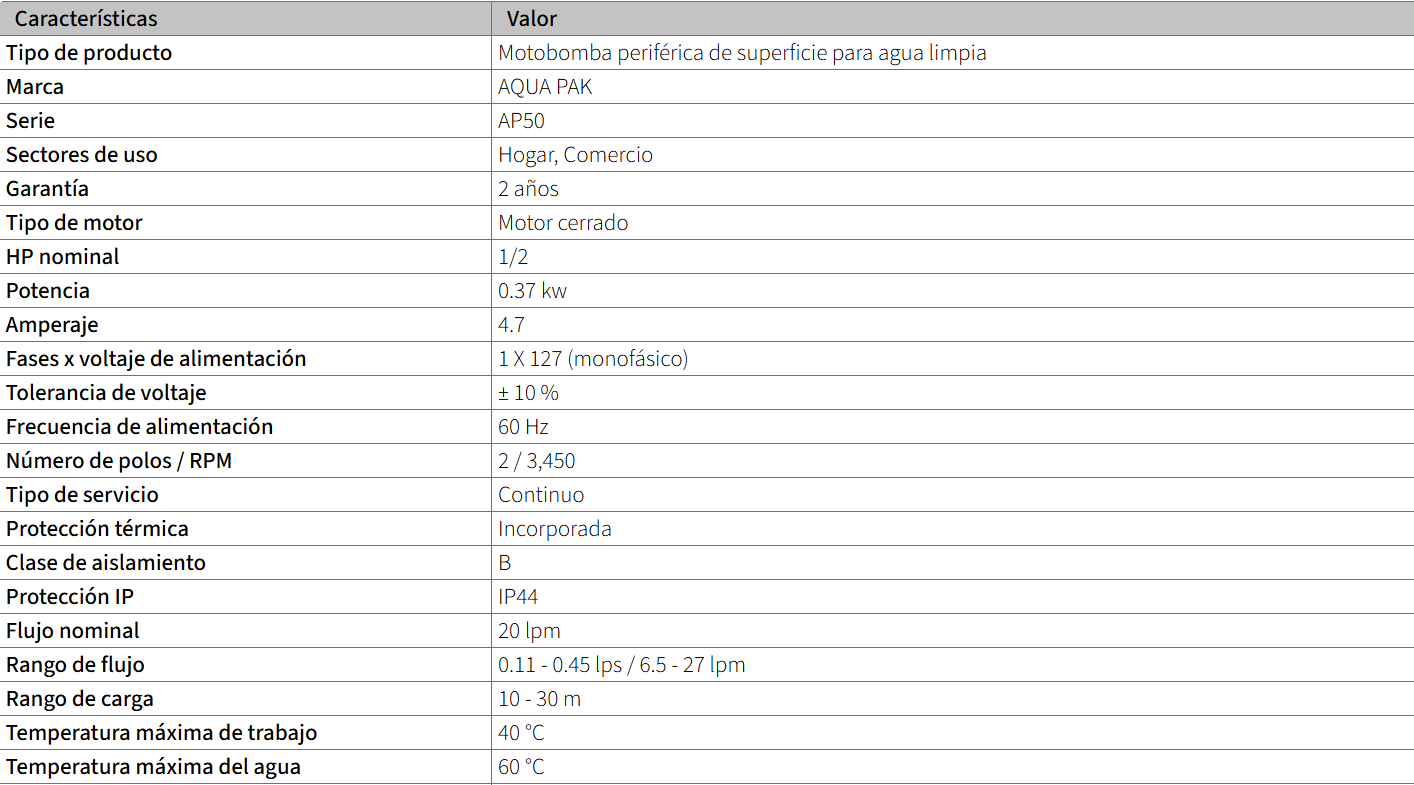This screenshot has width=1414, height=785.
Task: Click the Características column header
Action: click(86, 19)
